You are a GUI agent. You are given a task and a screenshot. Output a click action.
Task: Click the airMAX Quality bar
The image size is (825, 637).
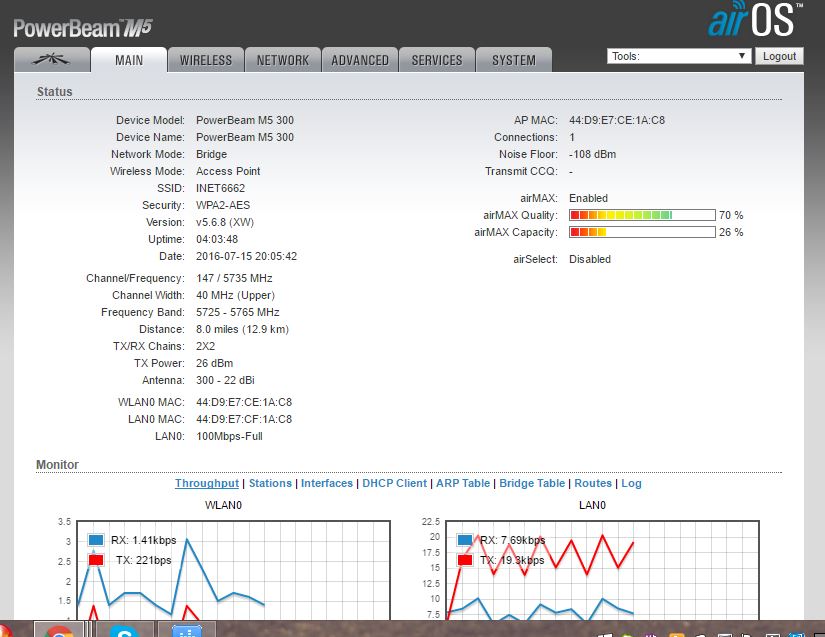[x=642, y=215]
